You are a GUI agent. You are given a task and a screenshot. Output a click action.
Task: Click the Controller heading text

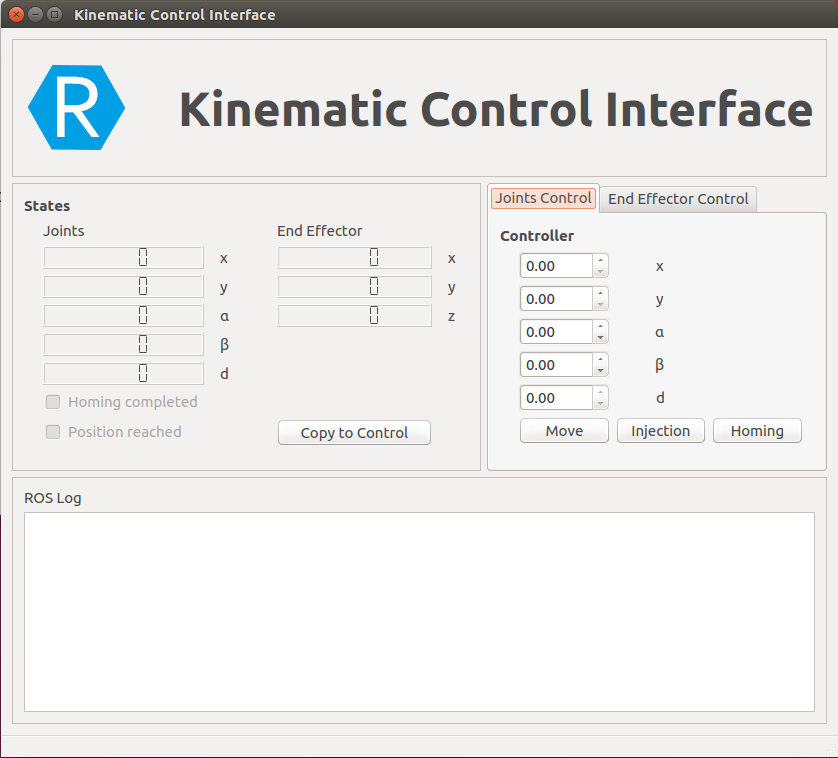tap(537, 236)
